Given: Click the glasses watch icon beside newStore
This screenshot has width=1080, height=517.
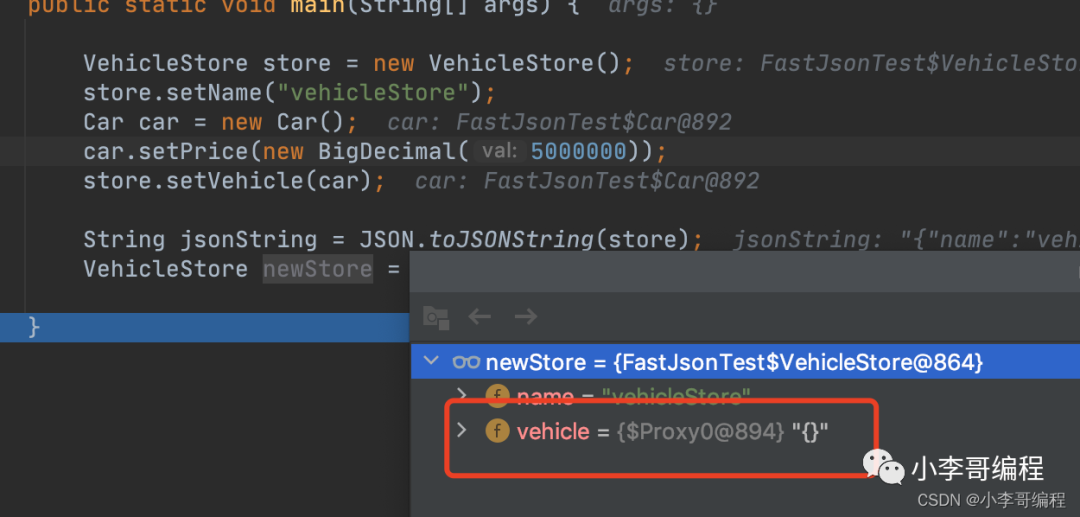Looking at the screenshot, I should pyautogui.click(x=466, y=362).
